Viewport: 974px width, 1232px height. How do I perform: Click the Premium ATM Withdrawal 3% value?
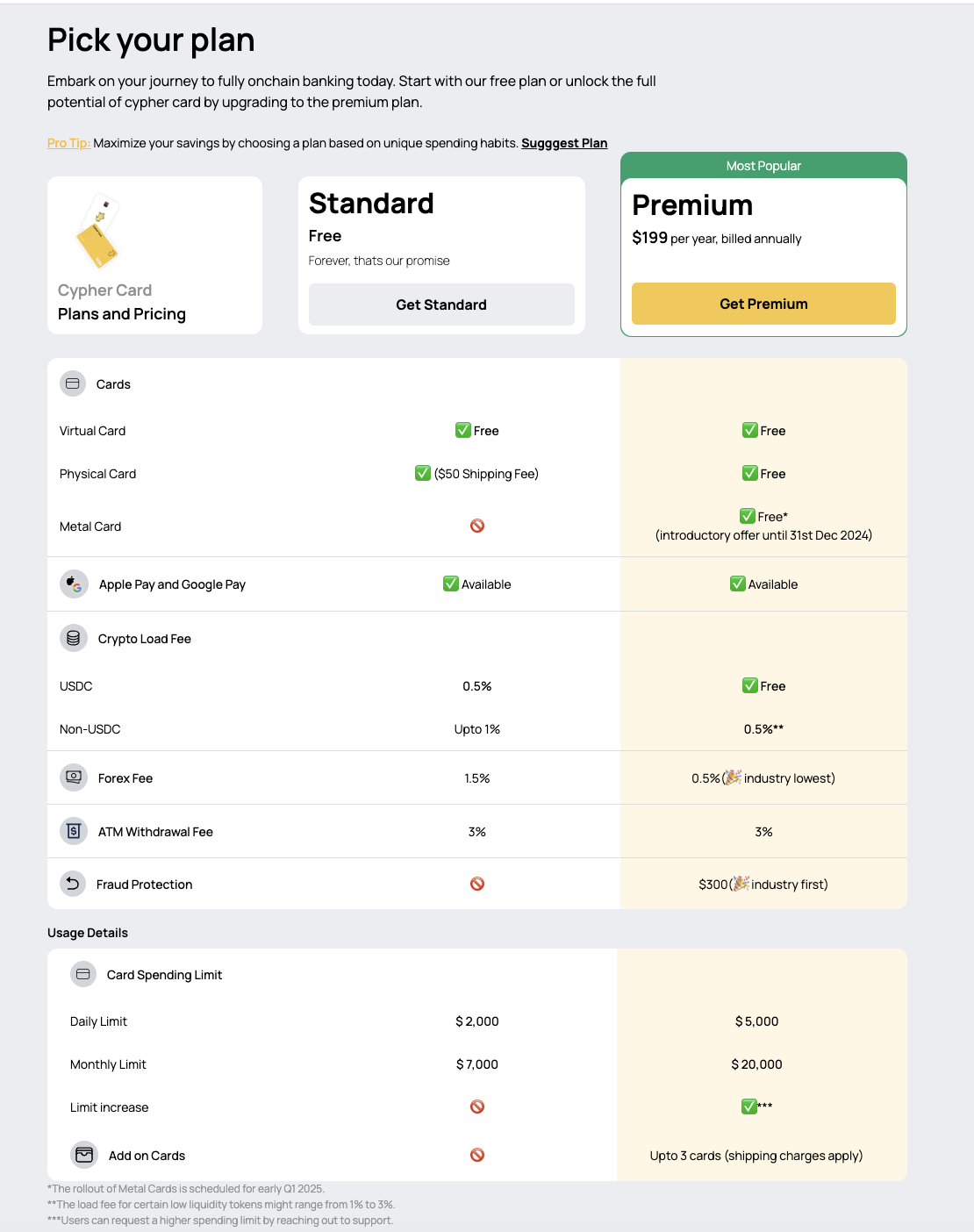763,832
